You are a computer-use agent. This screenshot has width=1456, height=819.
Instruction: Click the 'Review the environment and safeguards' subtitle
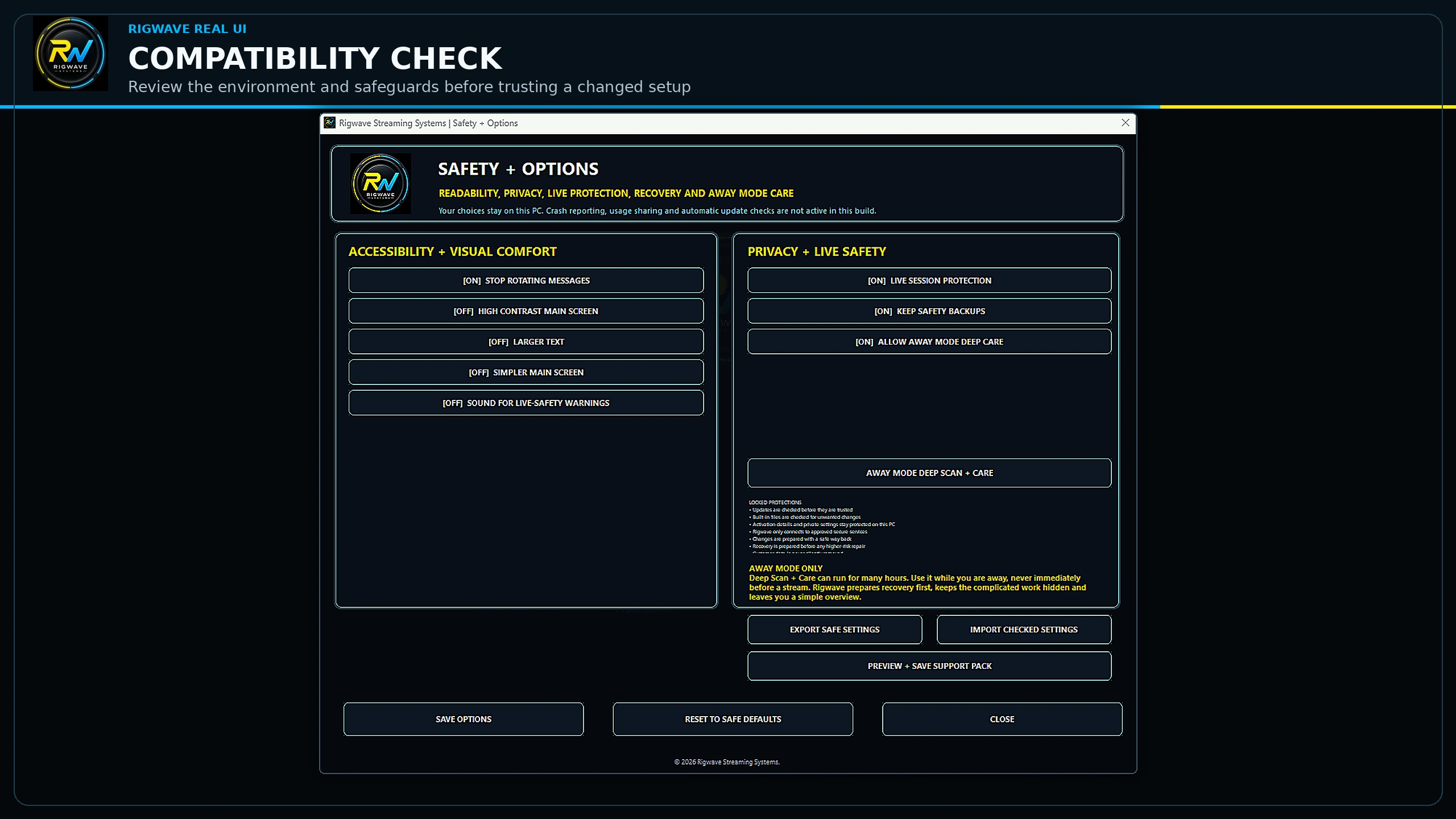point(409,87)
